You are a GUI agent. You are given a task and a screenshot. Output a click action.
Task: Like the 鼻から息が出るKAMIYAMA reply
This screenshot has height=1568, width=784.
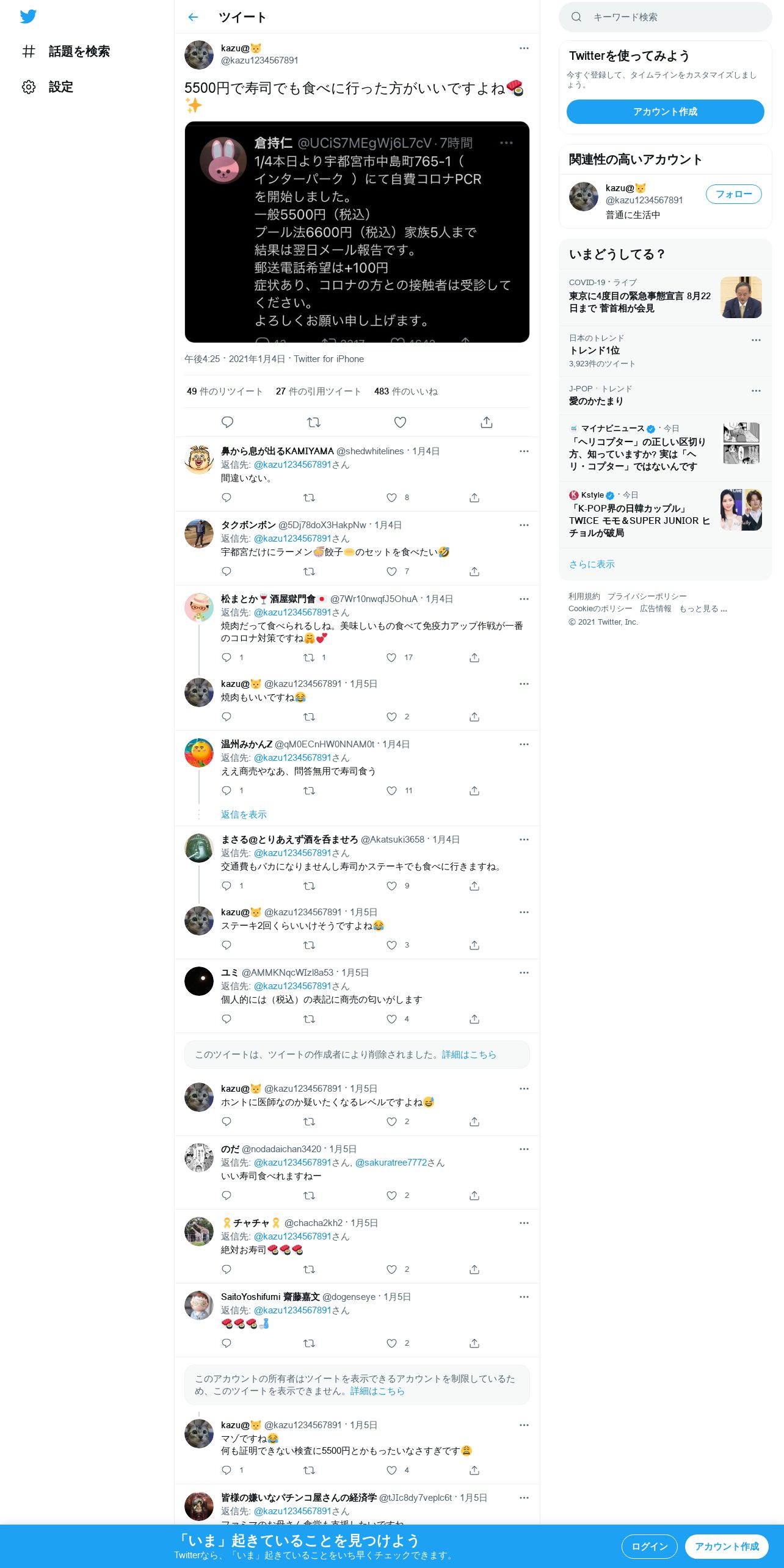click(392, 498)
